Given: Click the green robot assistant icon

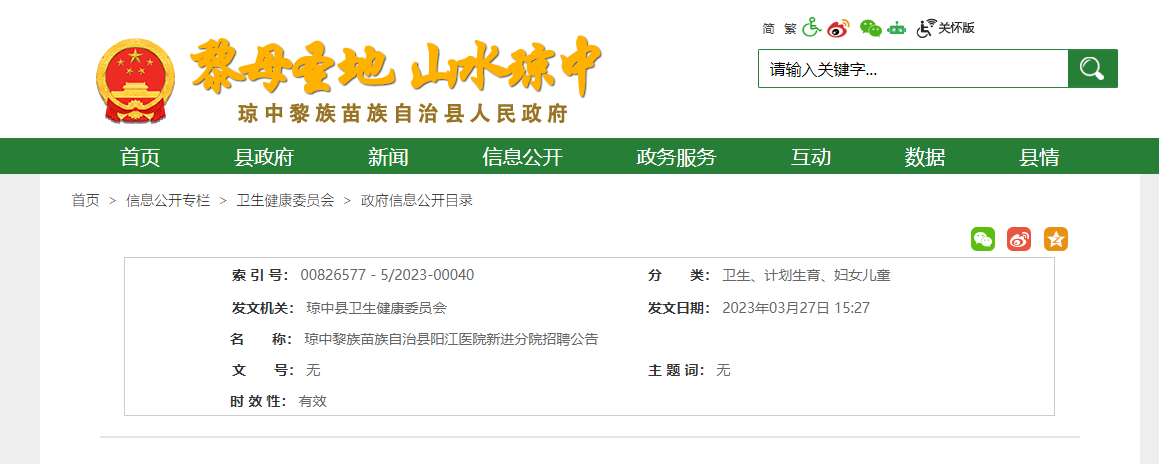Looking at the screenshot, I should point(897,28).
